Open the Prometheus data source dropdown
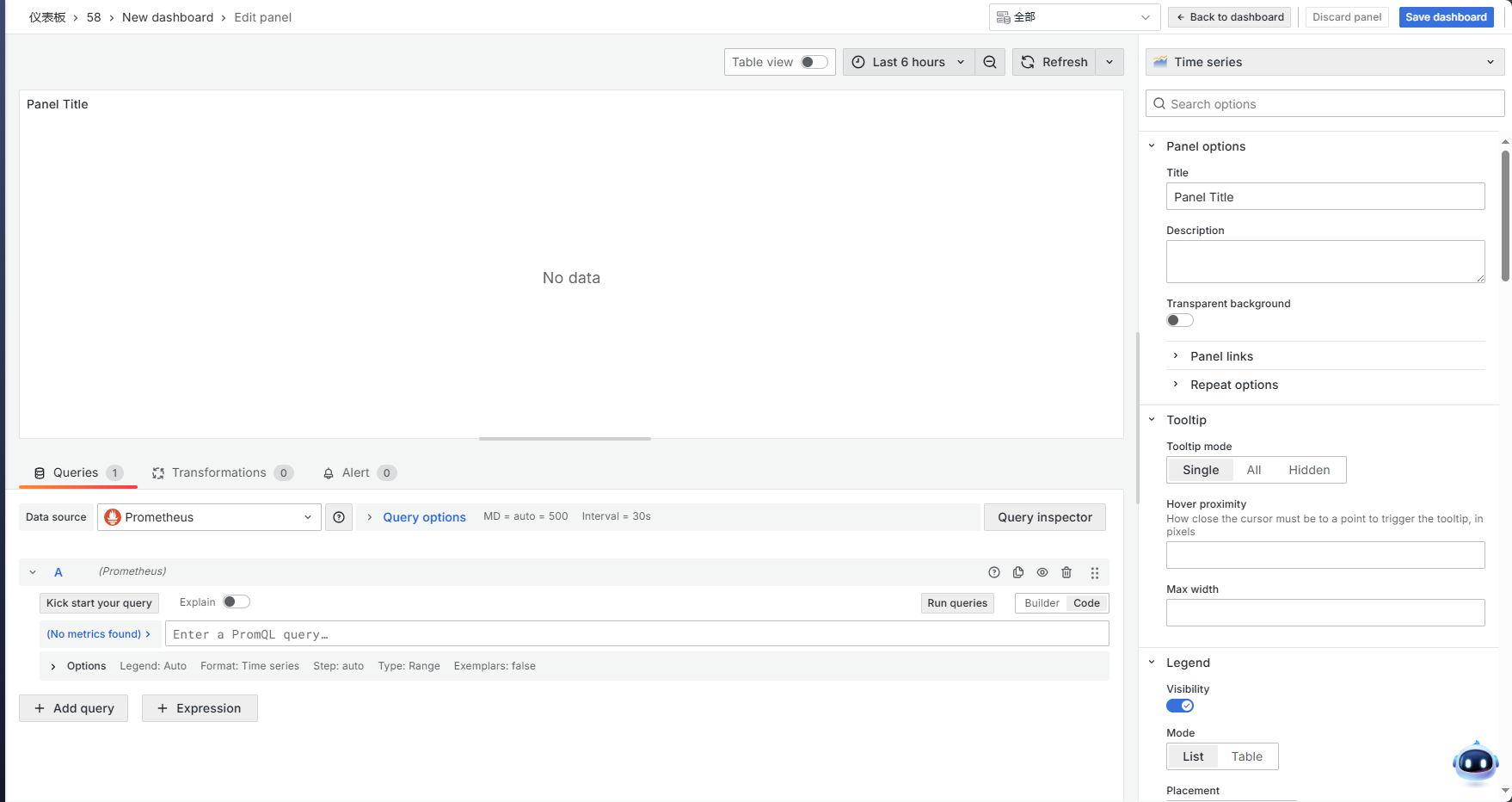This screenshot has height=802, width=1512. (x=209, y=517)
